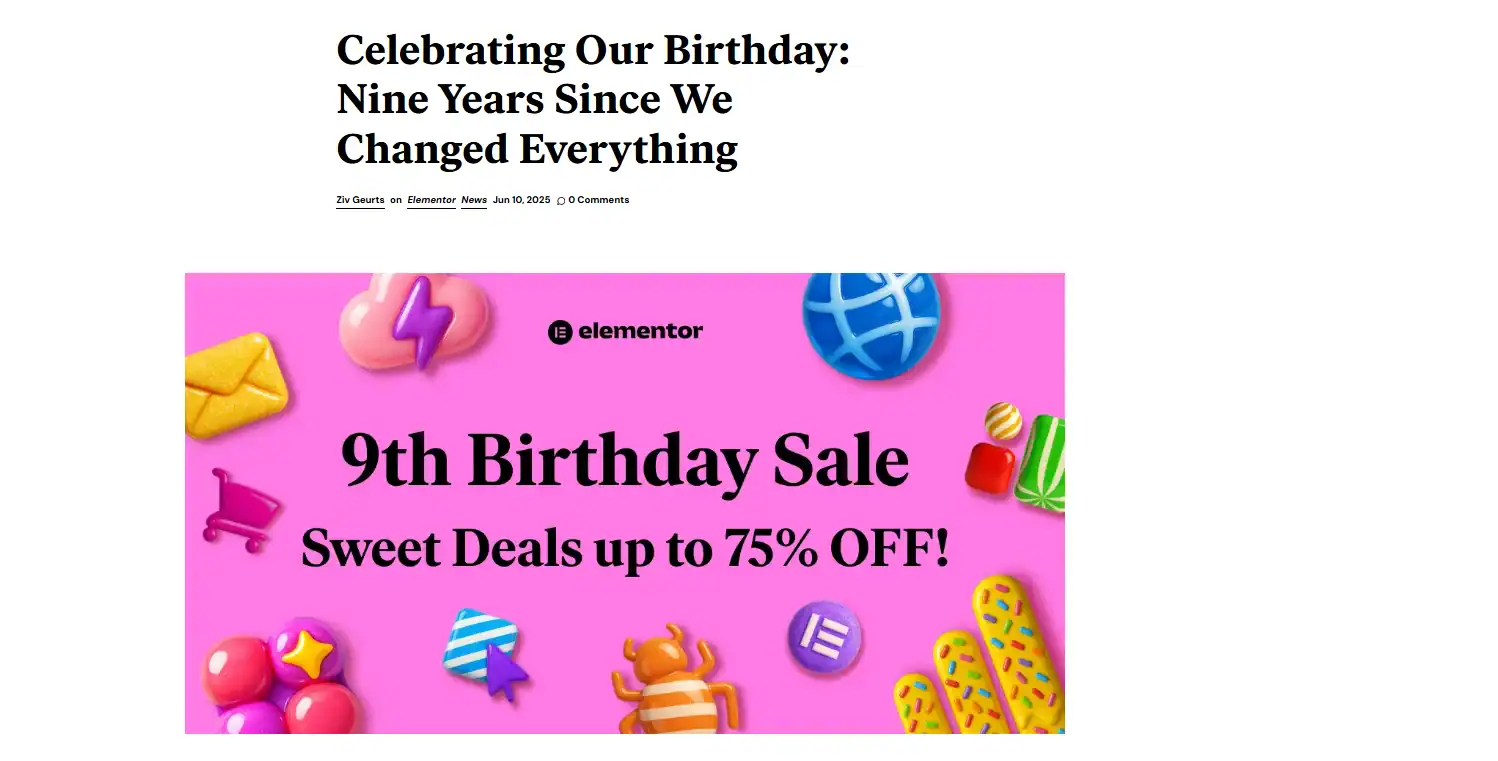Click the yellow star on pink balls
1498x761 pixels.
(x=307, y=655)
